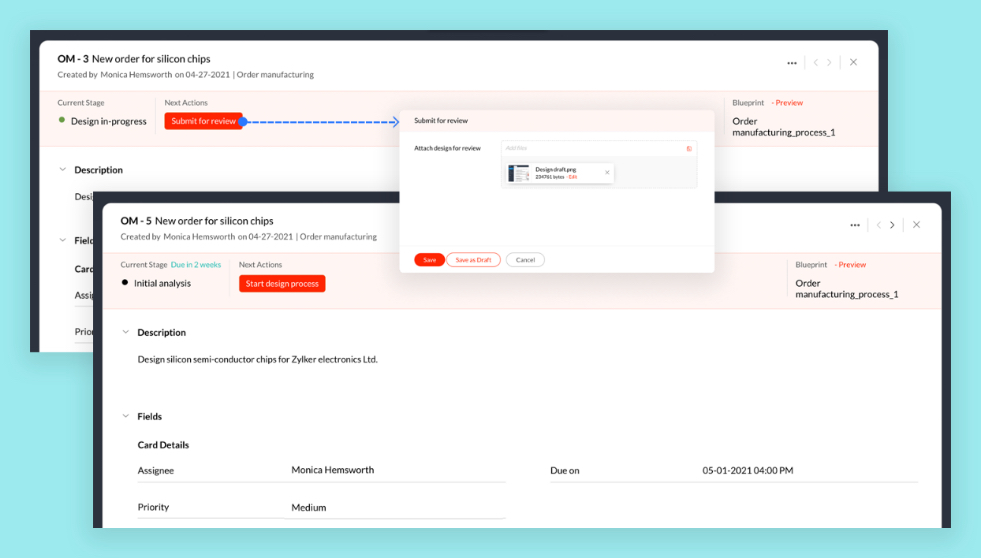
Task: Open Blueprint Preview link on OM-3 card
Action: (x=789, y=103)
